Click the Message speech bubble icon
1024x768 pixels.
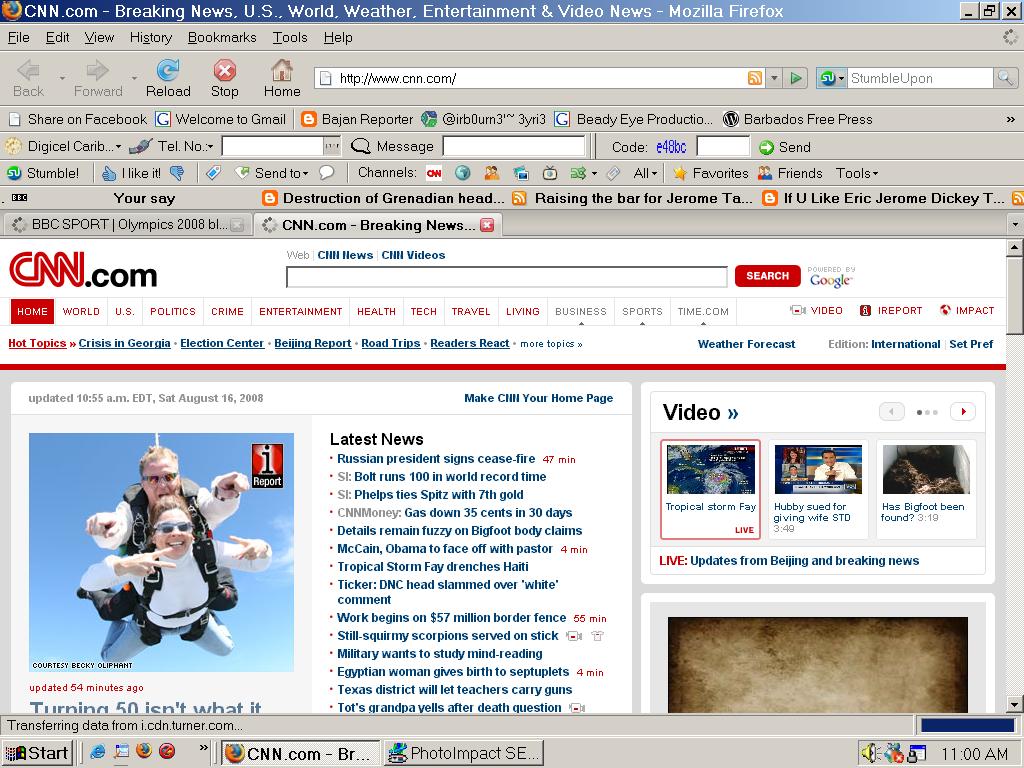tap(360, 146)
